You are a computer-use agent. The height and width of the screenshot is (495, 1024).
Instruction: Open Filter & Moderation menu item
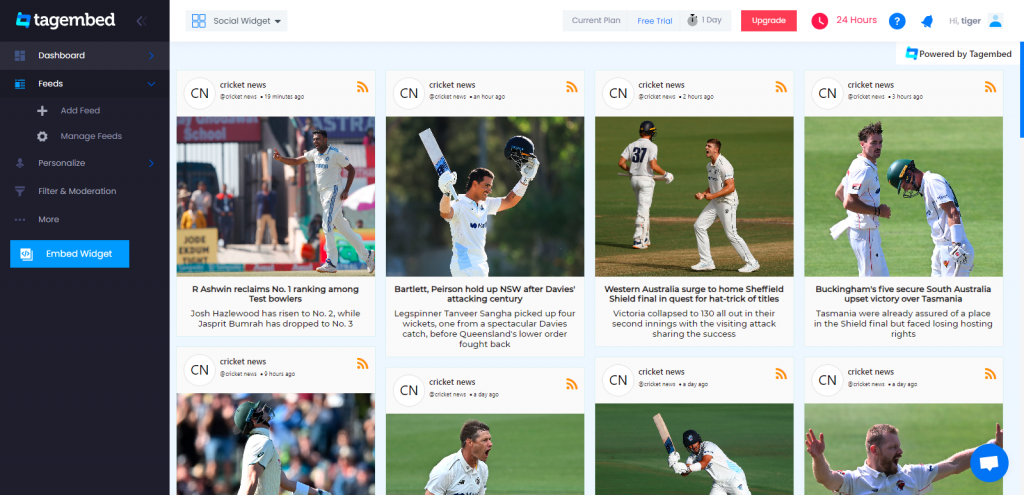point(85,191)
